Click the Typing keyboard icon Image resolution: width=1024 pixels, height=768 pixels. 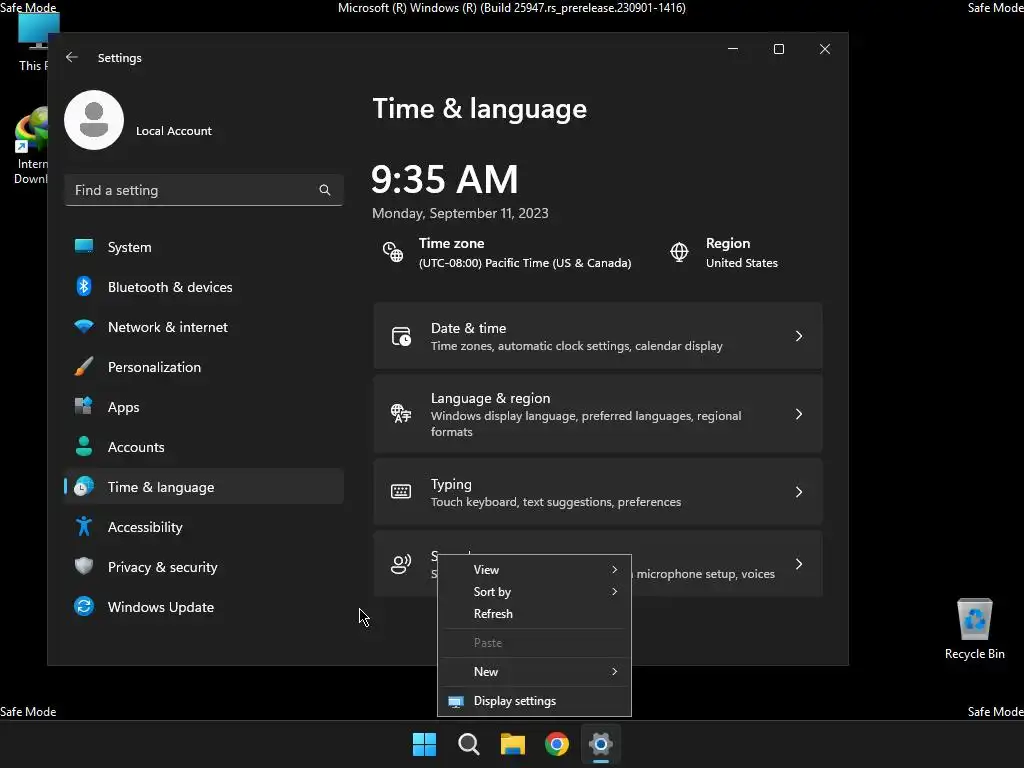pos(401,492)
